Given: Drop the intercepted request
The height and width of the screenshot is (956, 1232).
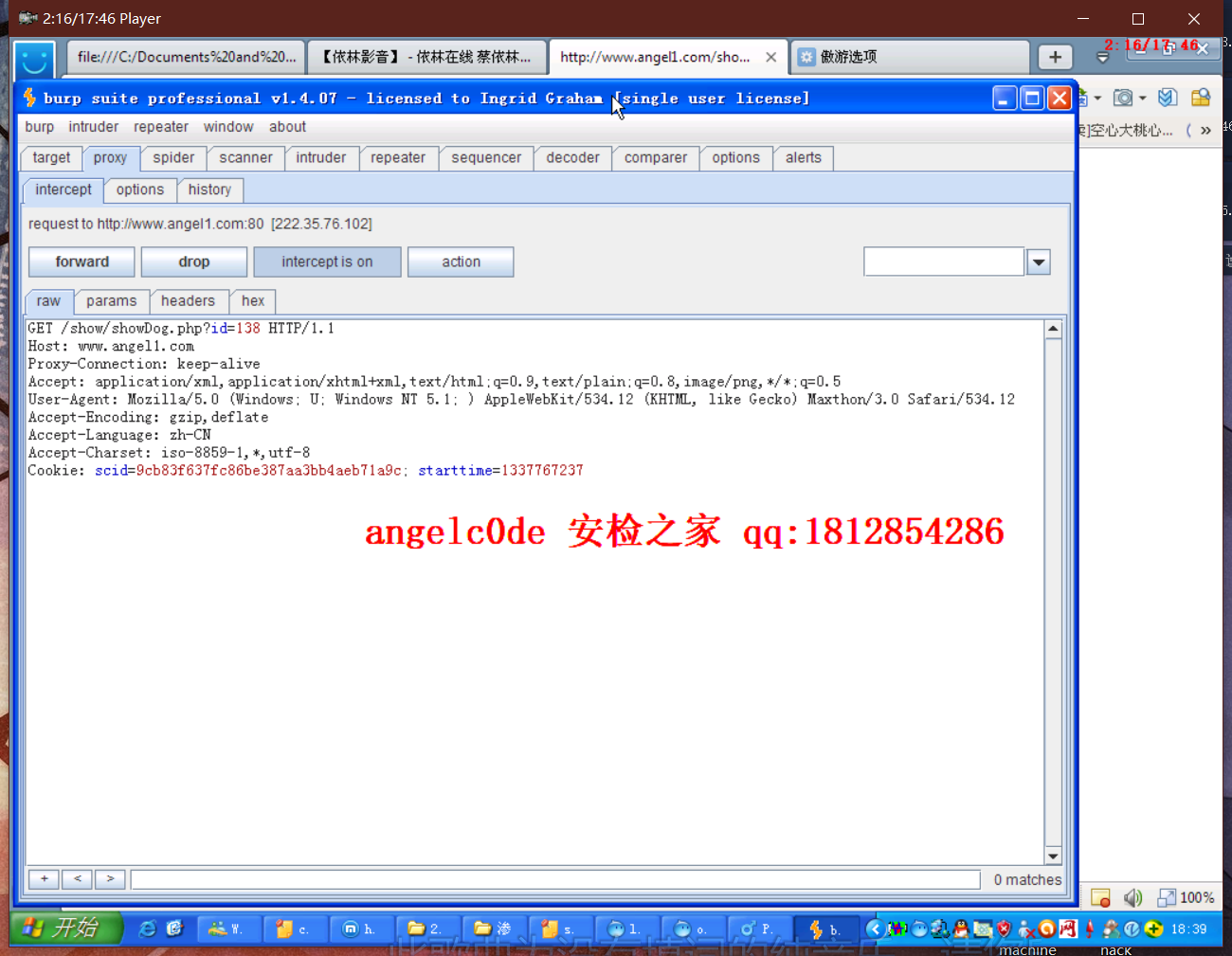Looking at the screenshot, I should 194,262.
